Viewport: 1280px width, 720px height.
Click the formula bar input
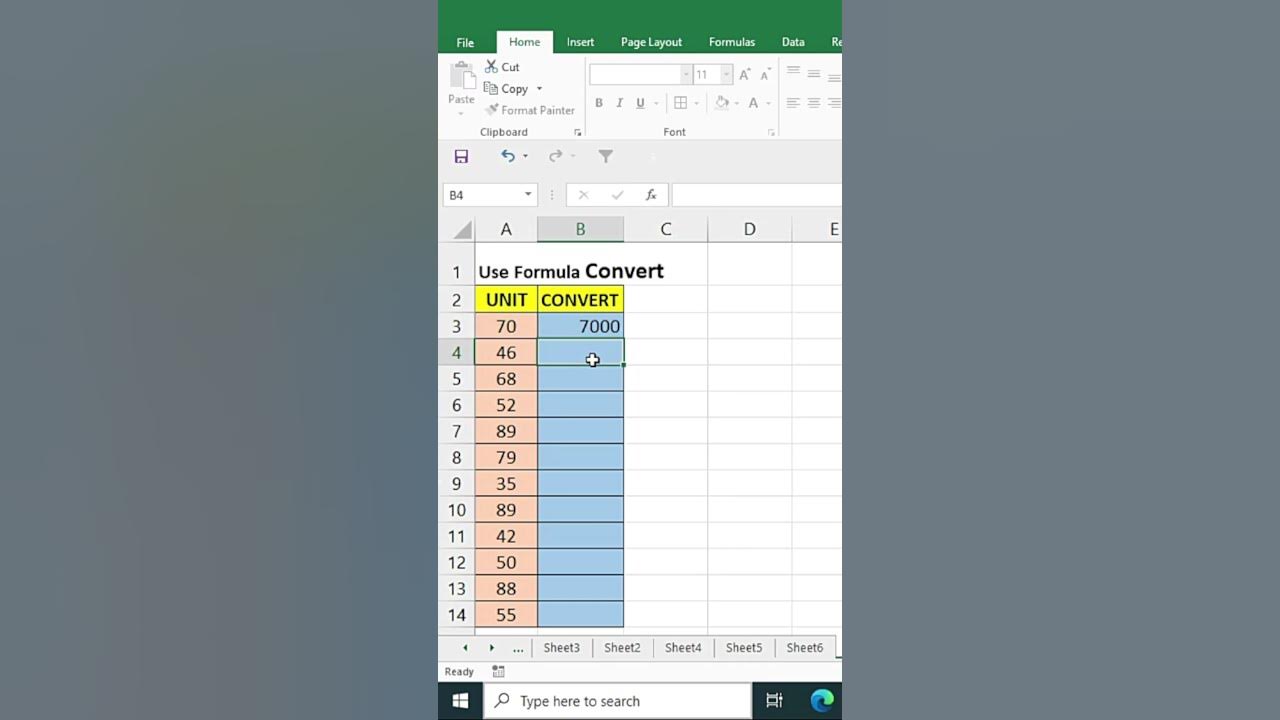click(x=756, y=195)
